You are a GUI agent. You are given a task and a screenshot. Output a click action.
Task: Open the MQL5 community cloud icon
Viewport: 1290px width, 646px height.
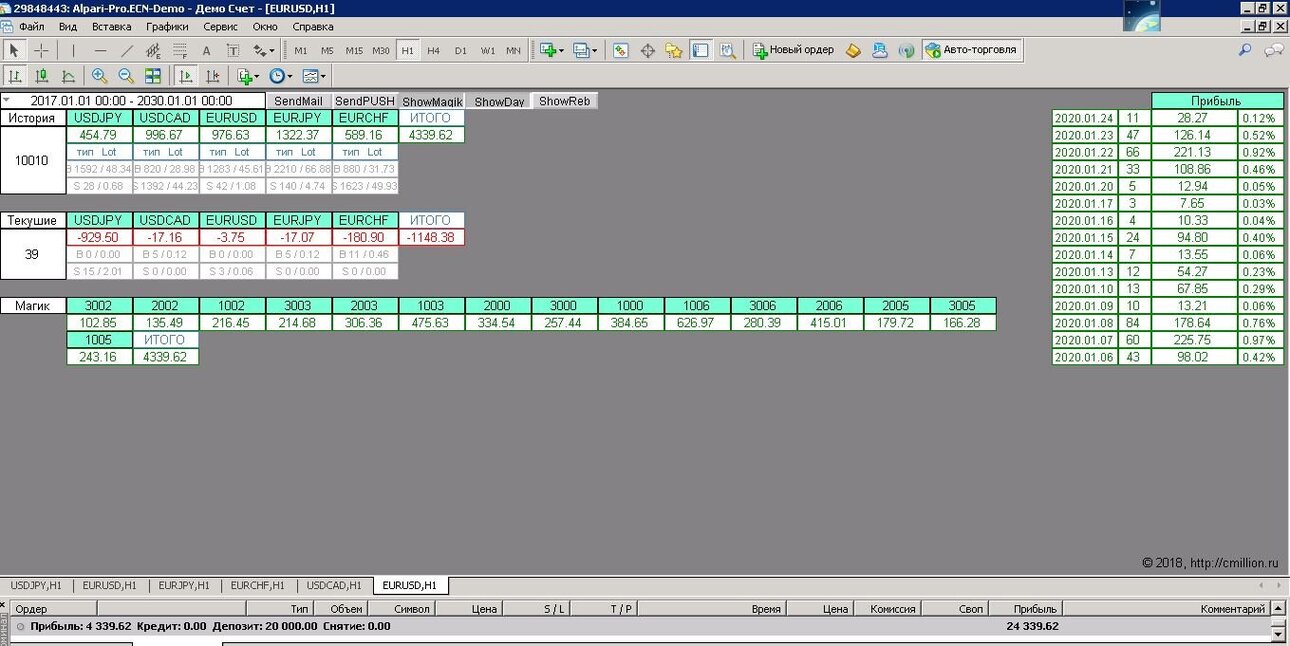click(x=880, y=50)
